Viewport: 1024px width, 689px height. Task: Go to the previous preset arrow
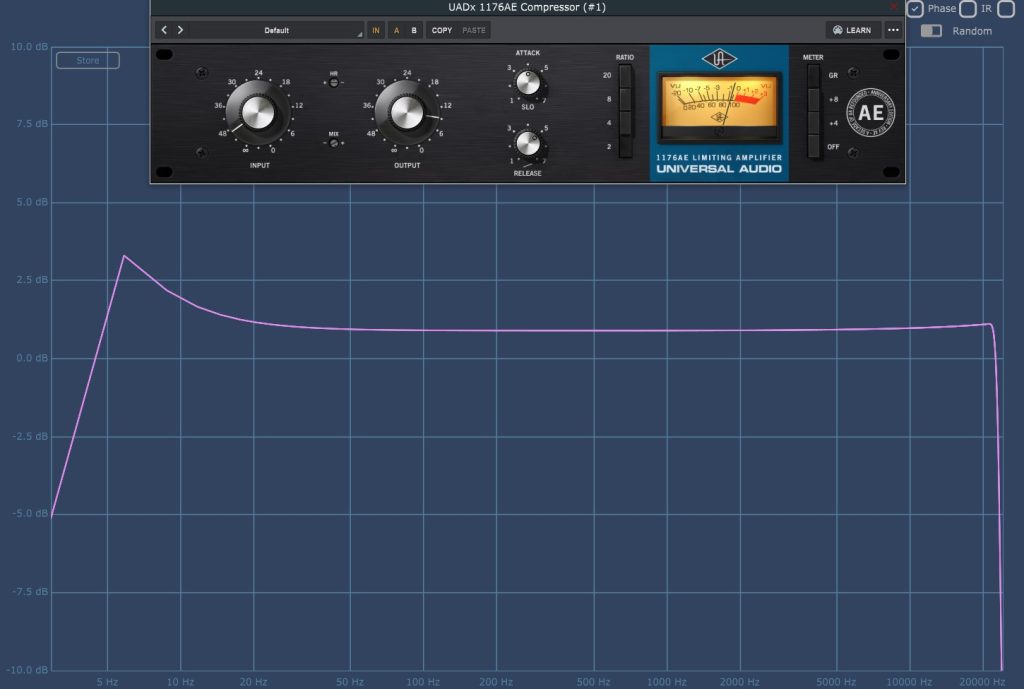point(165,30)
